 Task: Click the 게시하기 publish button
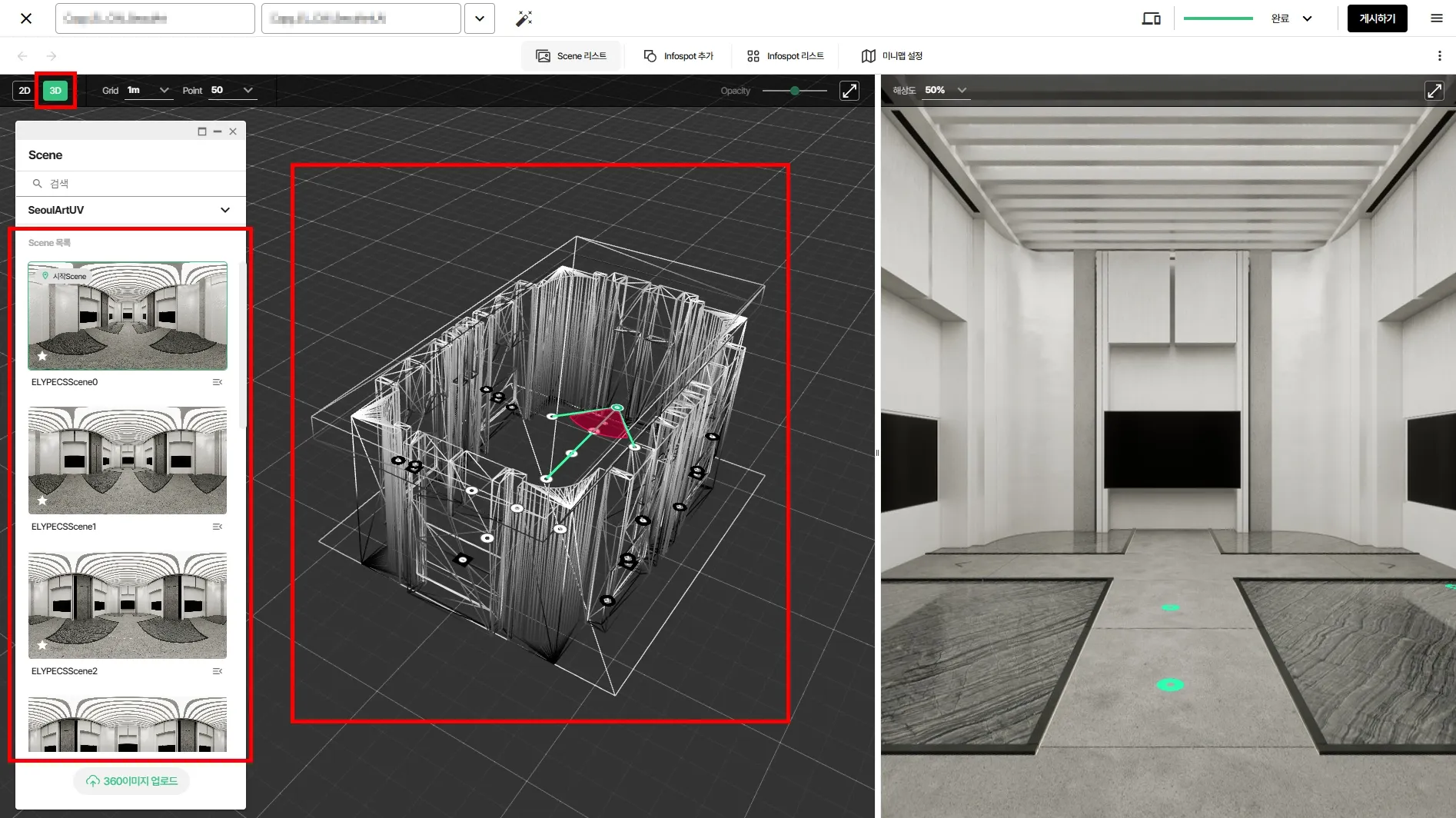(1377, 18)
